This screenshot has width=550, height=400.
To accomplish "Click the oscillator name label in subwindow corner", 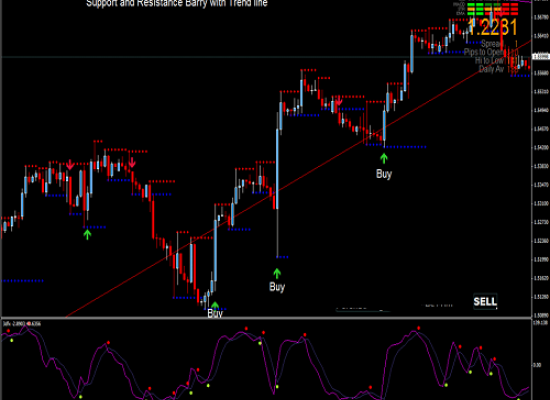I will tap(22, 324).
